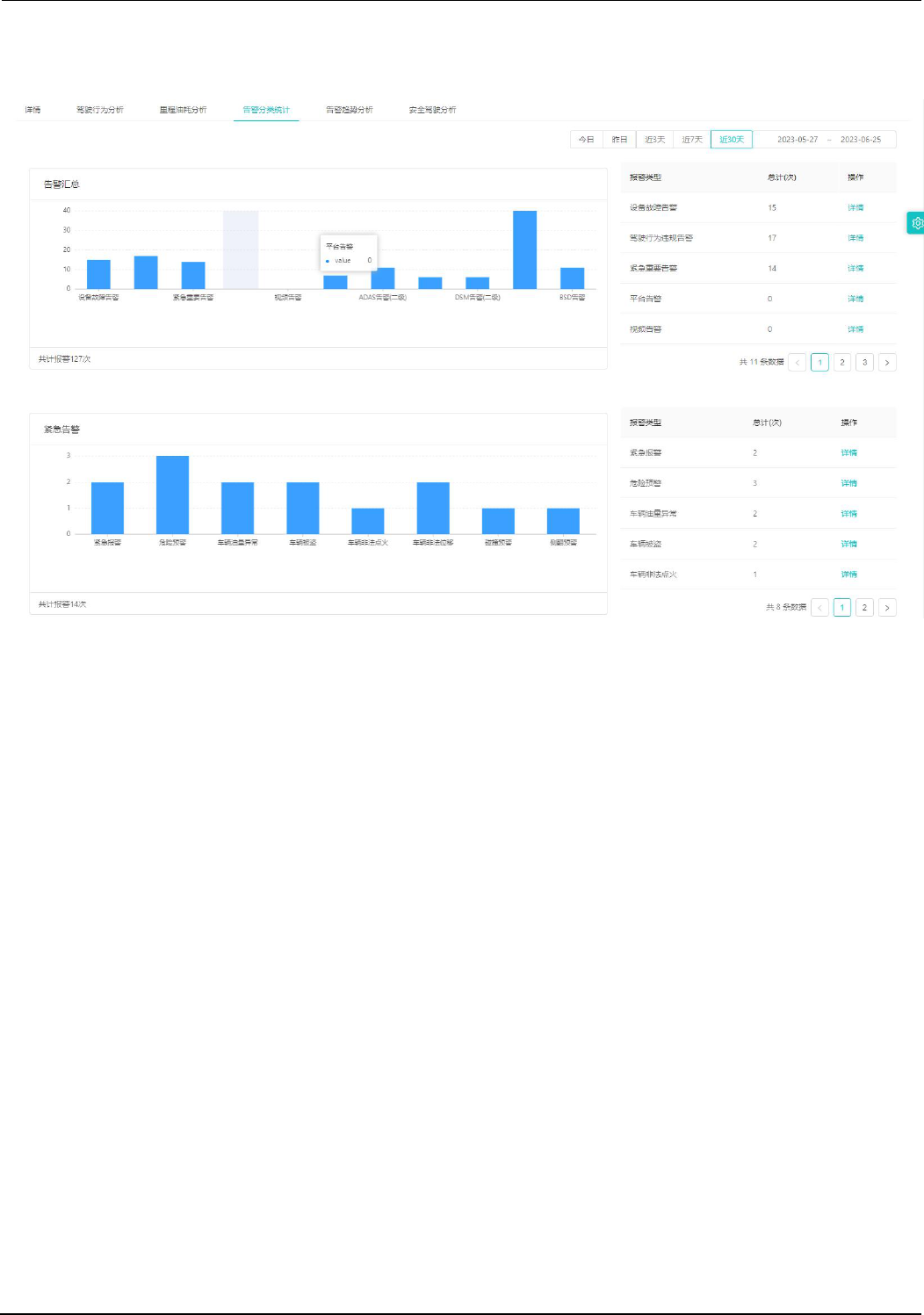Open the 里程油耗分析 tab

tap(183, 110)
